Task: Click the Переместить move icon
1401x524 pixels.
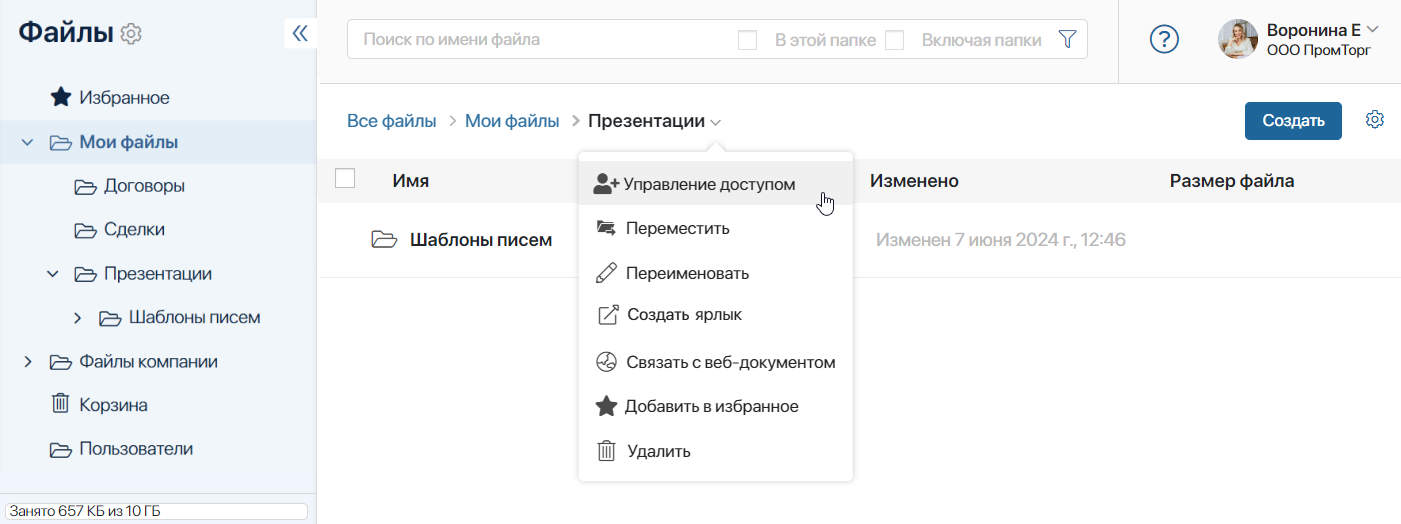Action: (606, 228)
